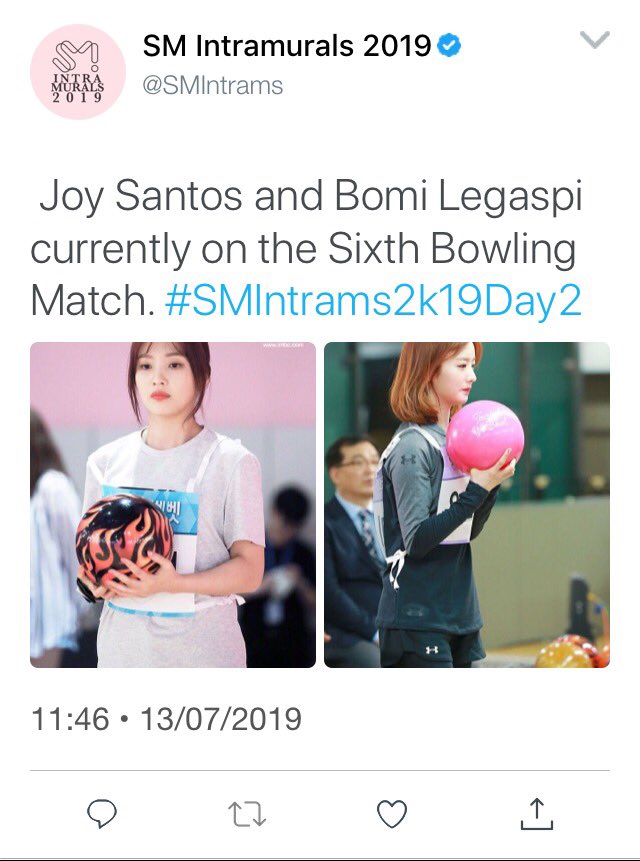Expand the tweet options chevron menu
Viewport: 640px width, 861px height.
pyautogui.click(x=595, y=40)
